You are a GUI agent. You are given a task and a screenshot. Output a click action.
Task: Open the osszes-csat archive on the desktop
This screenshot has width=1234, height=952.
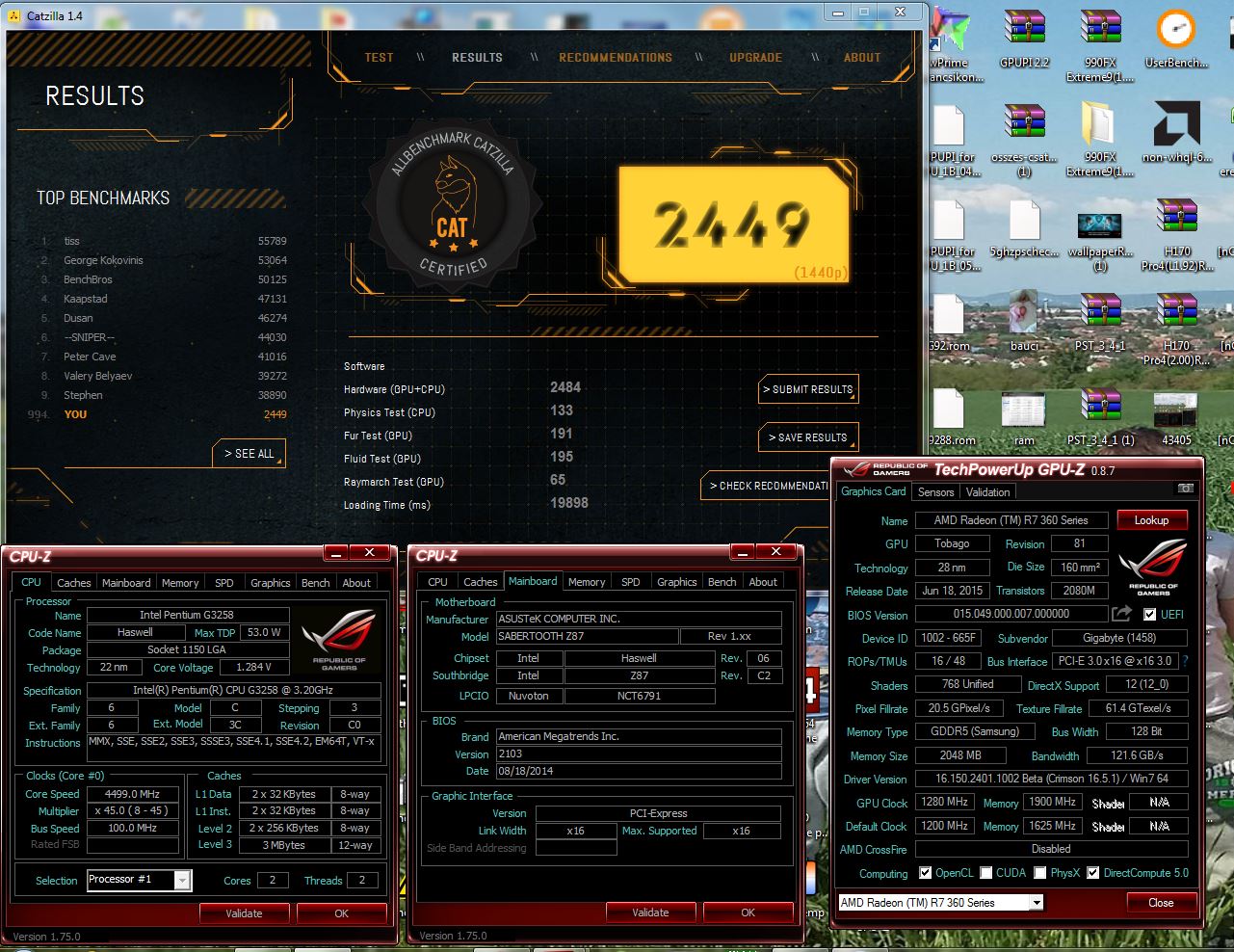[1024, 140]
